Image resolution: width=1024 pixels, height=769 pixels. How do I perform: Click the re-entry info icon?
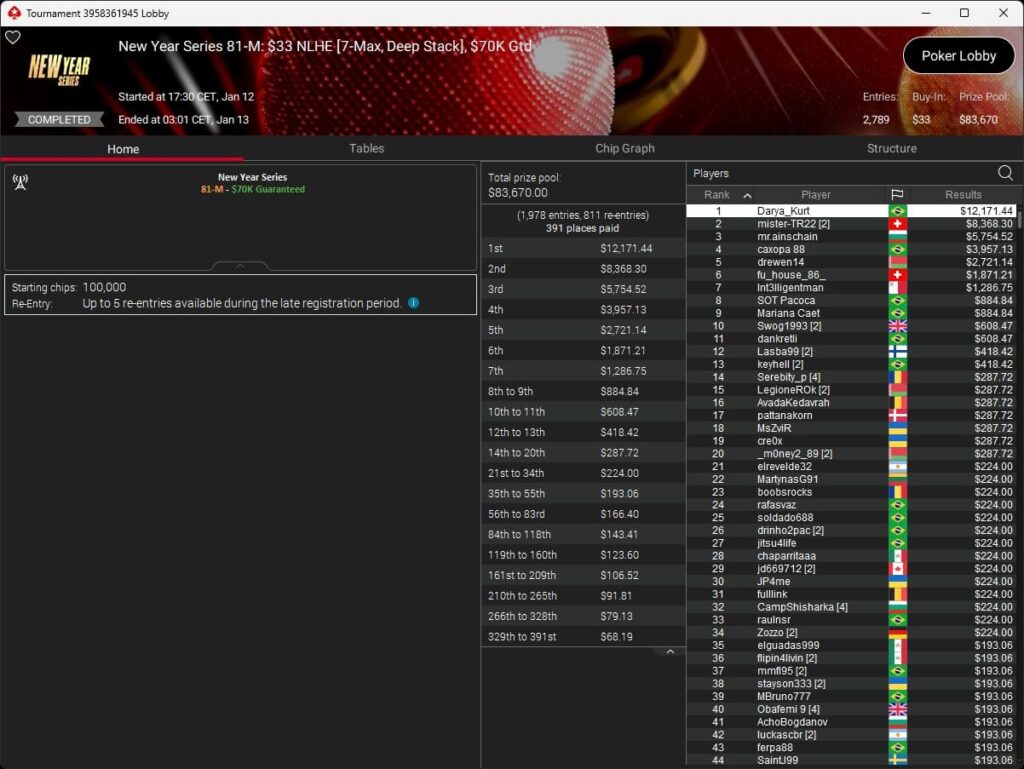tap(413, 303)
